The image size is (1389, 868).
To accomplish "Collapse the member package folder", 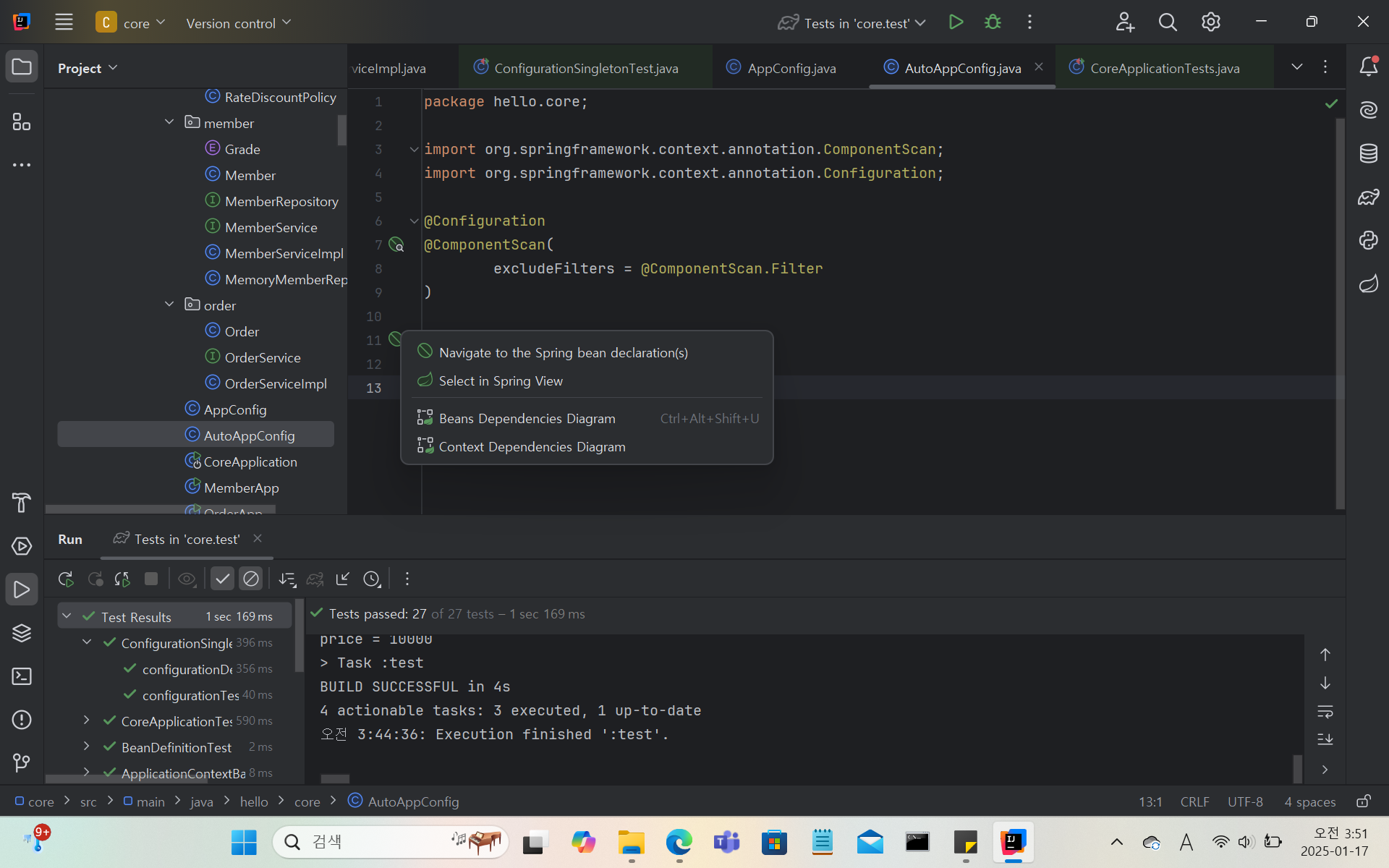I will tap(169, 122).
